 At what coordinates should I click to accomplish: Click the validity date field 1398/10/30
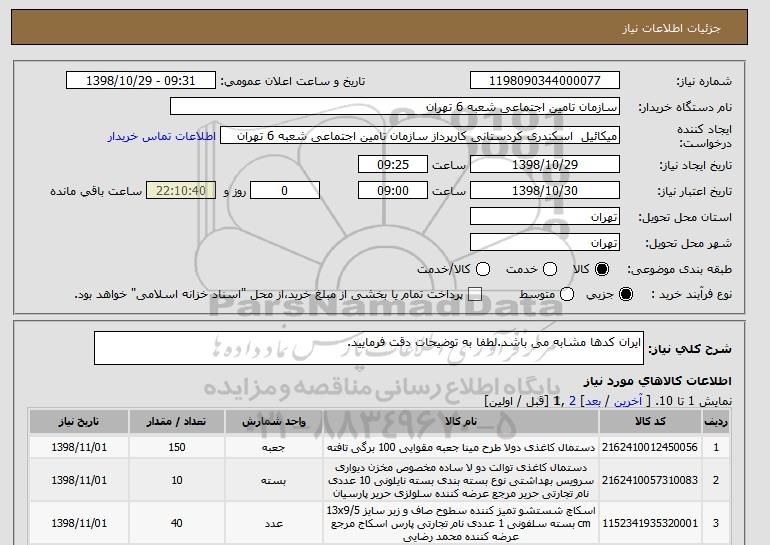click(545, 191)
